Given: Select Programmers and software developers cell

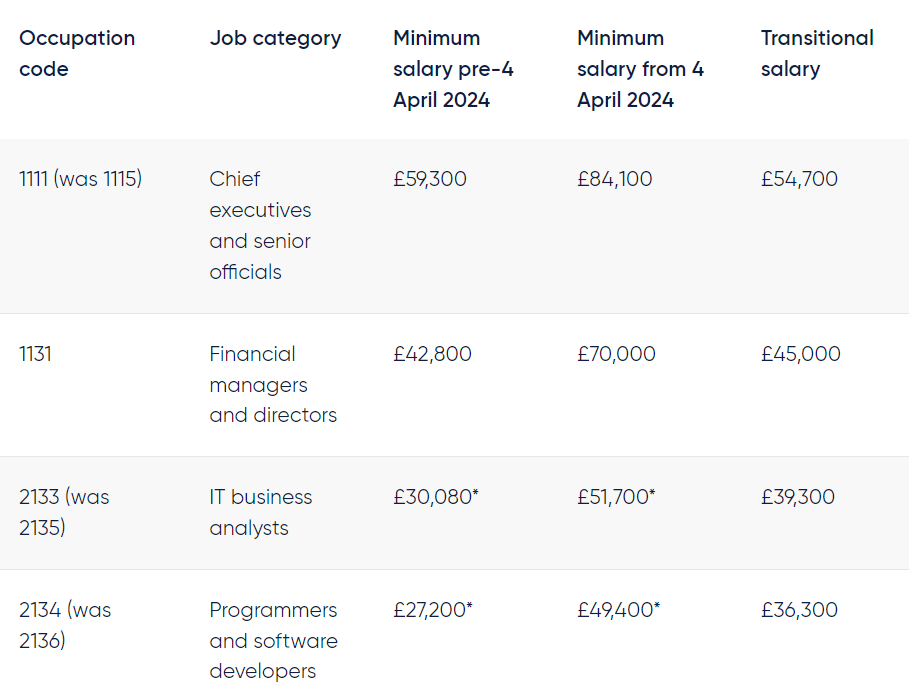Looking at the screenshot, I should coord(274,640).
